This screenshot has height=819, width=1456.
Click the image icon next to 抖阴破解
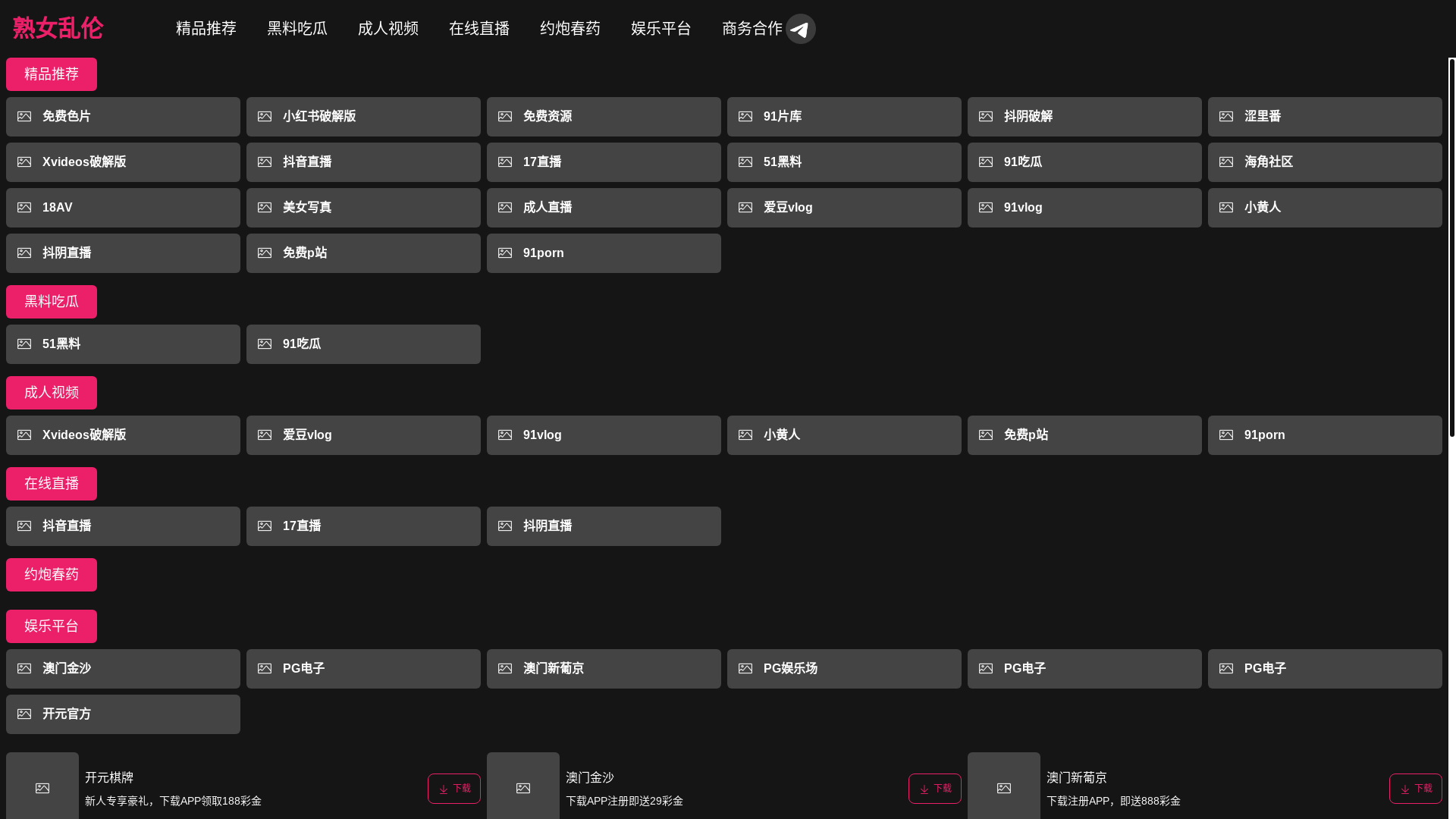[986, 116]
